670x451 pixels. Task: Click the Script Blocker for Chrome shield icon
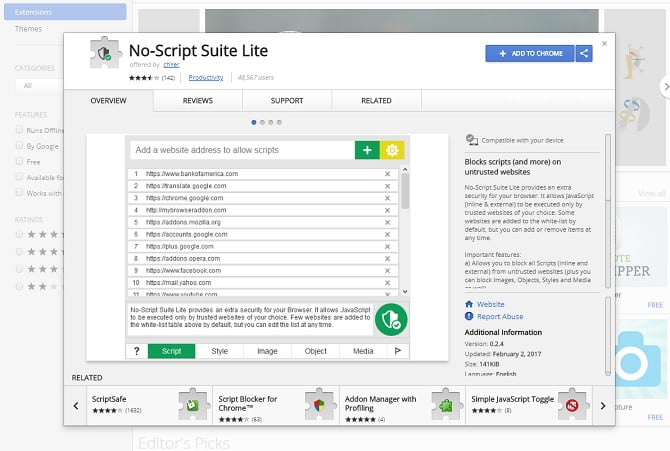[x=319, y=404]
